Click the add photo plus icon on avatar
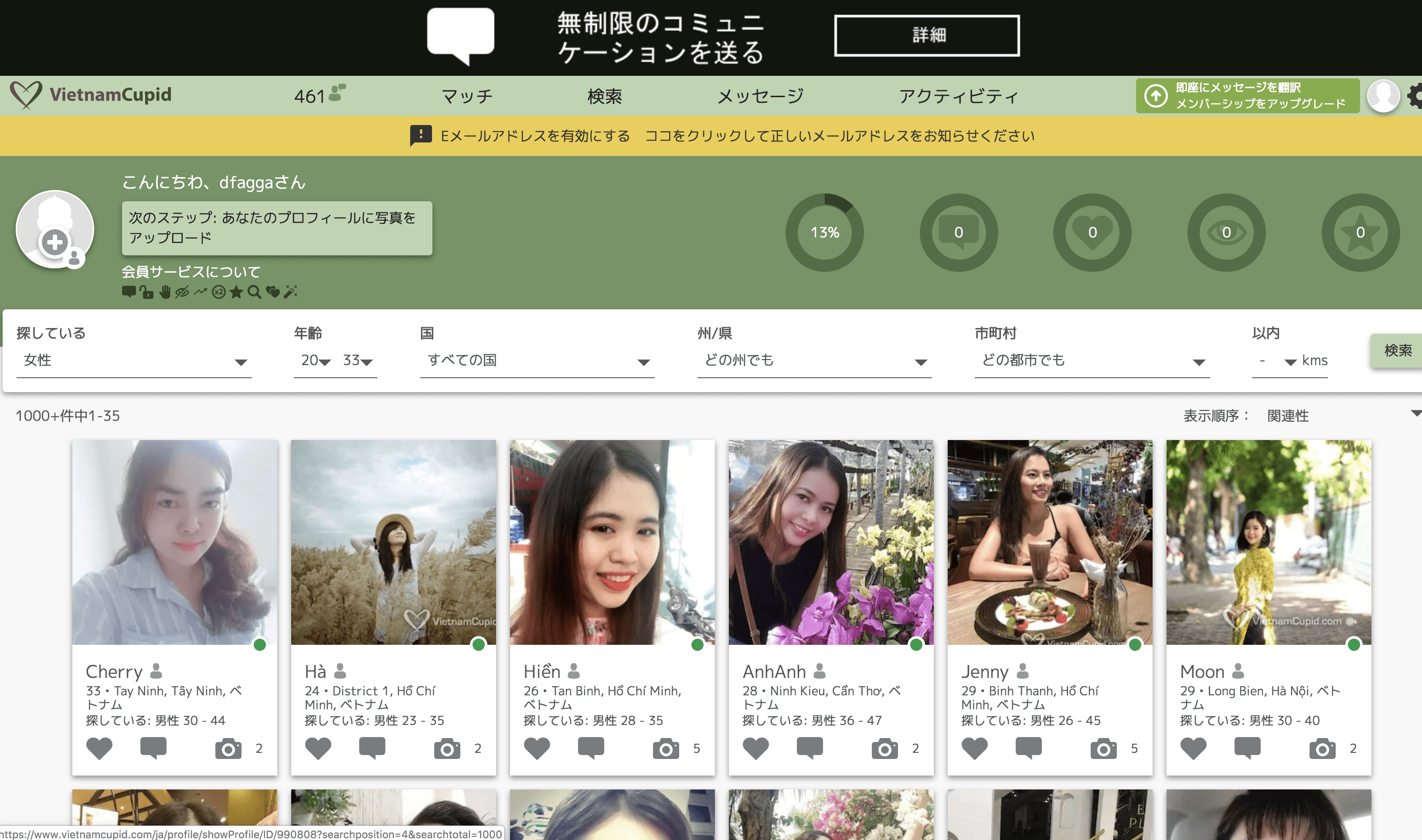This screenshot has width=1422, height=840. (x=54, y=242)
